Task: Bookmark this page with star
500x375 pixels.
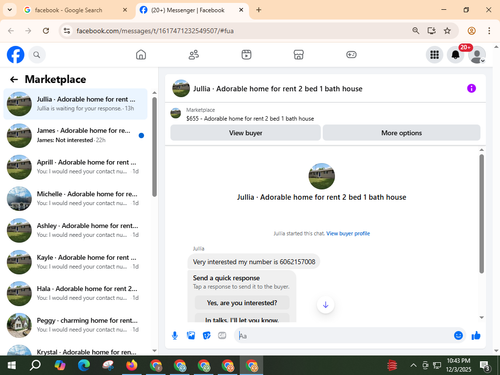Action: tap(447, 31)
